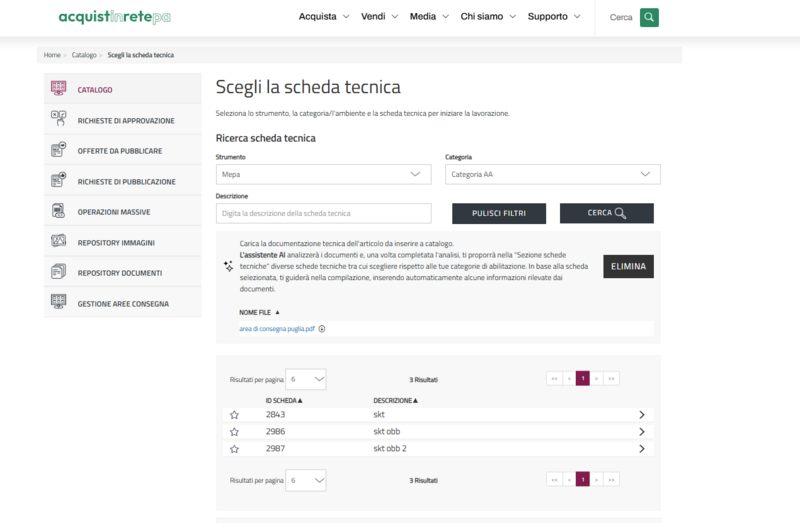Click description cell skt obb 2
This screenshot has width=800, height=523.
coord(390,449)
